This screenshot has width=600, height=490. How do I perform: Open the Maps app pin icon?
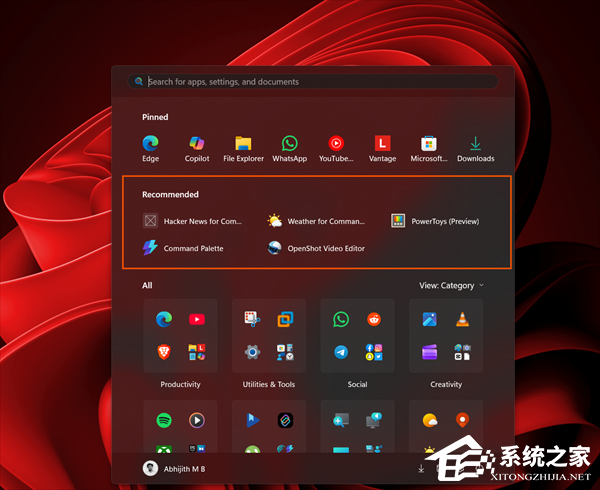(463, 420)
